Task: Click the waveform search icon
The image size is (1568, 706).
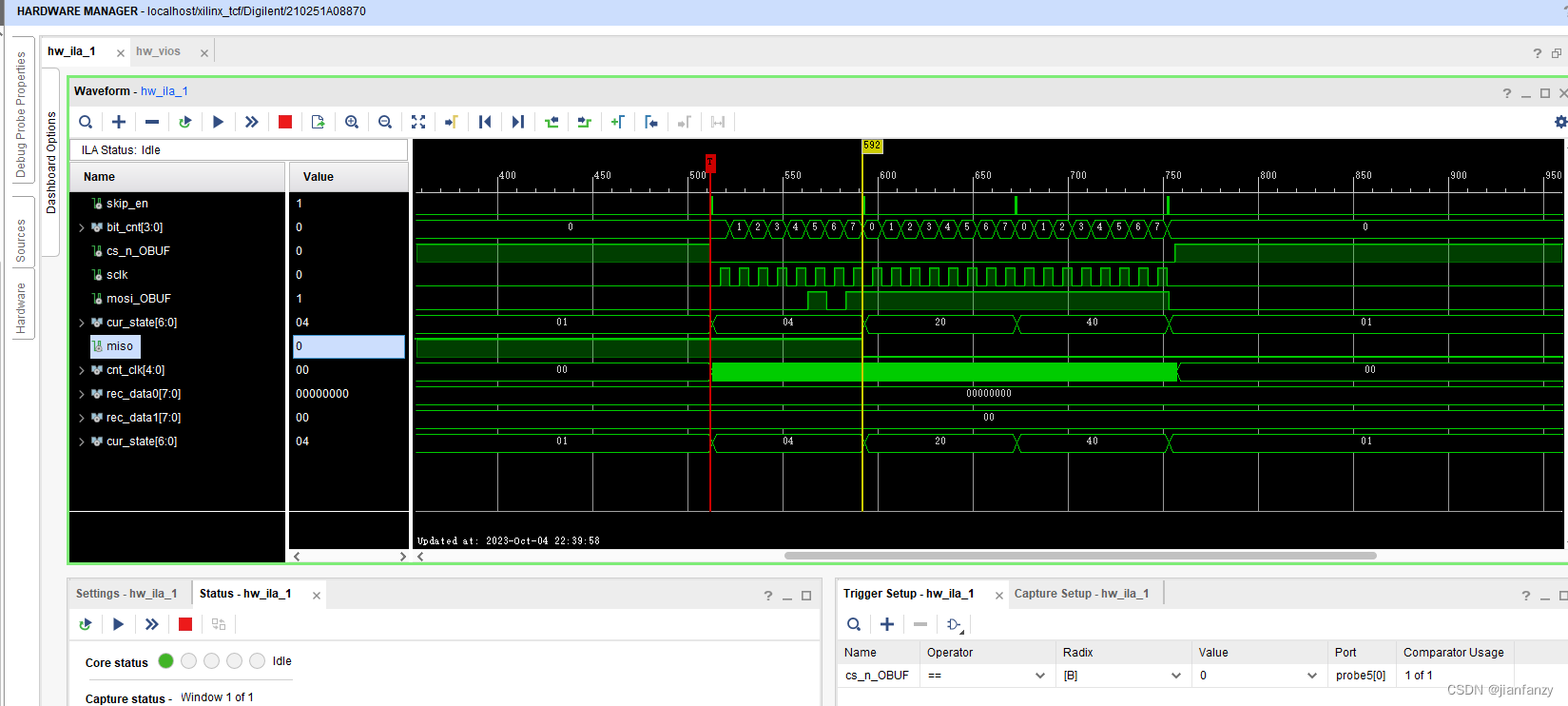Action: coord(86,122)
